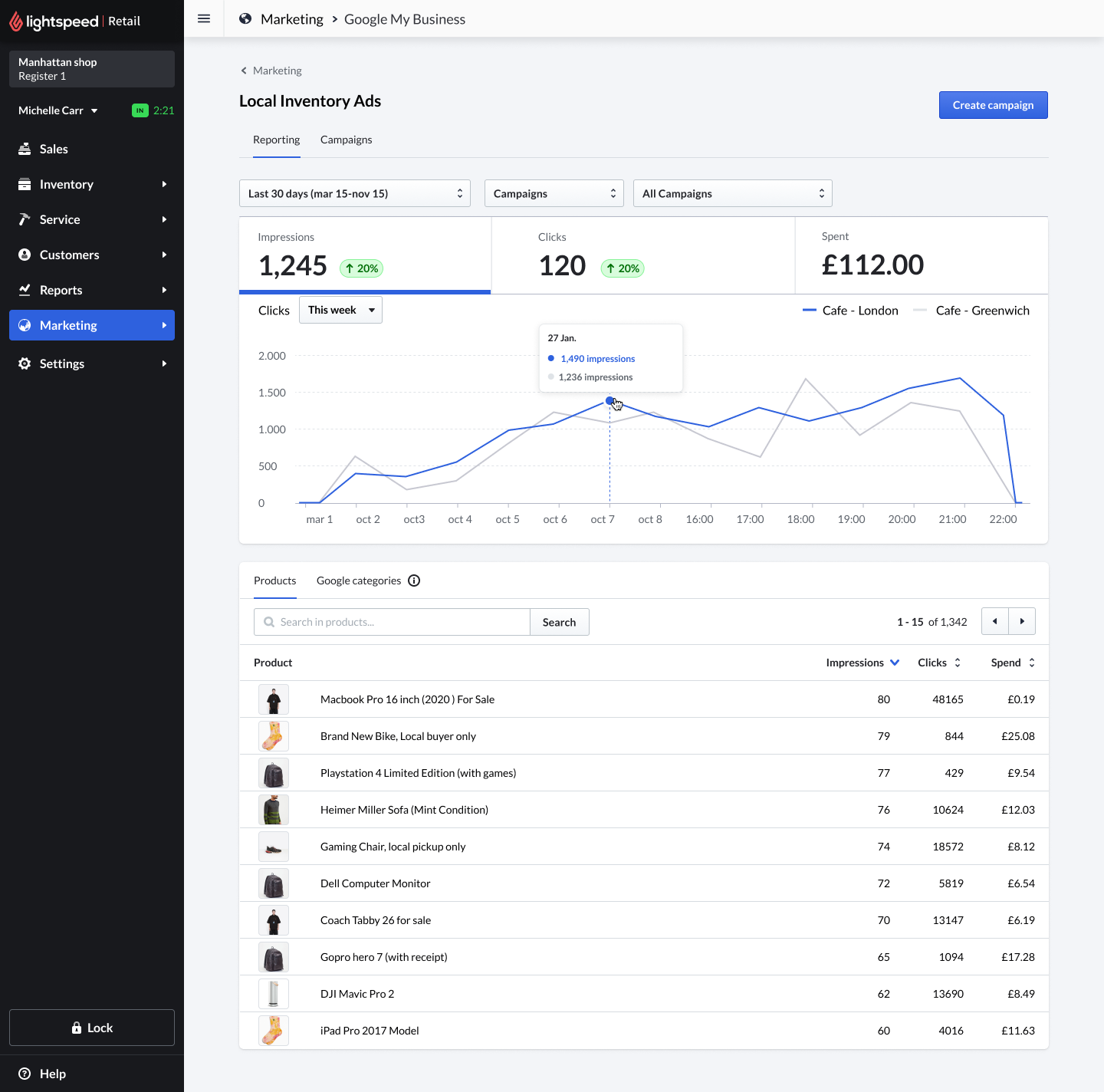
Task: Toggle the hamburger menu icon
Action: pyautogui.click(x=204, y=18)
